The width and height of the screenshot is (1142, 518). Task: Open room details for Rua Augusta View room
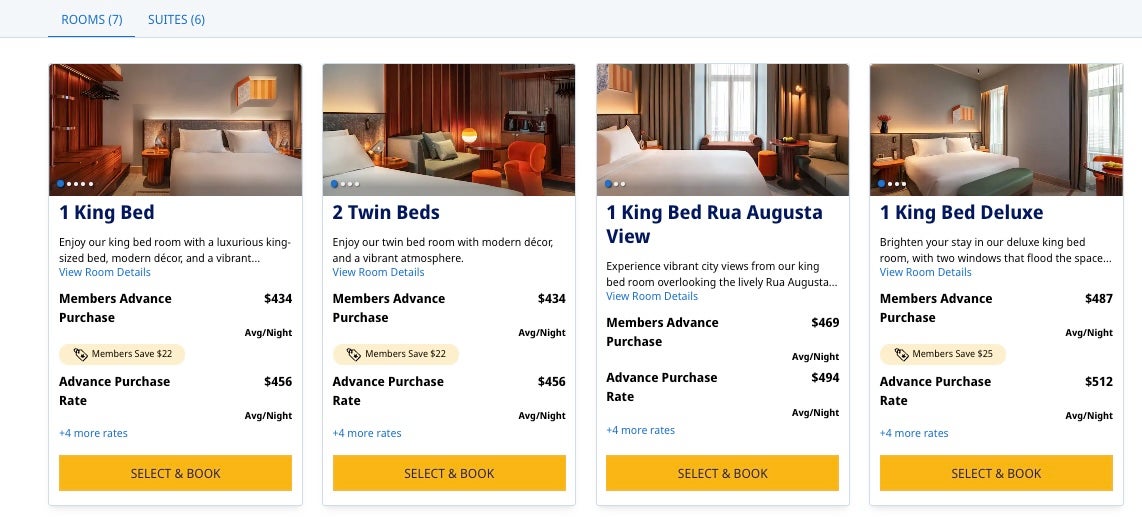tap(652, 296)
